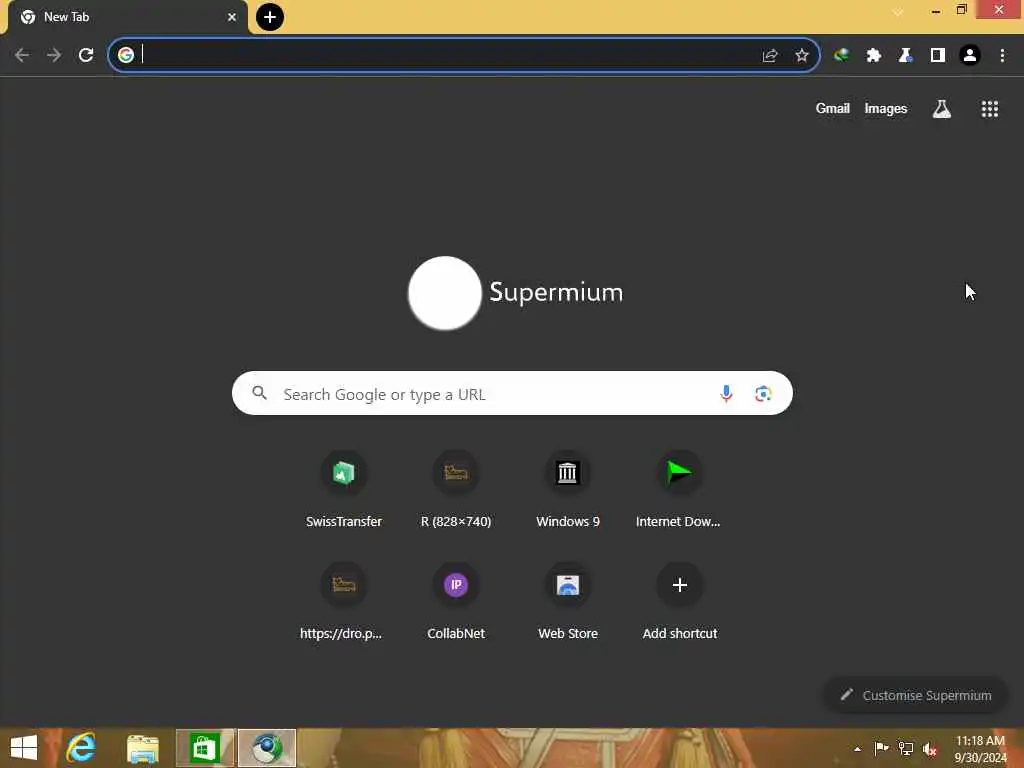Open the Internet Dow... shortcut

679,488
